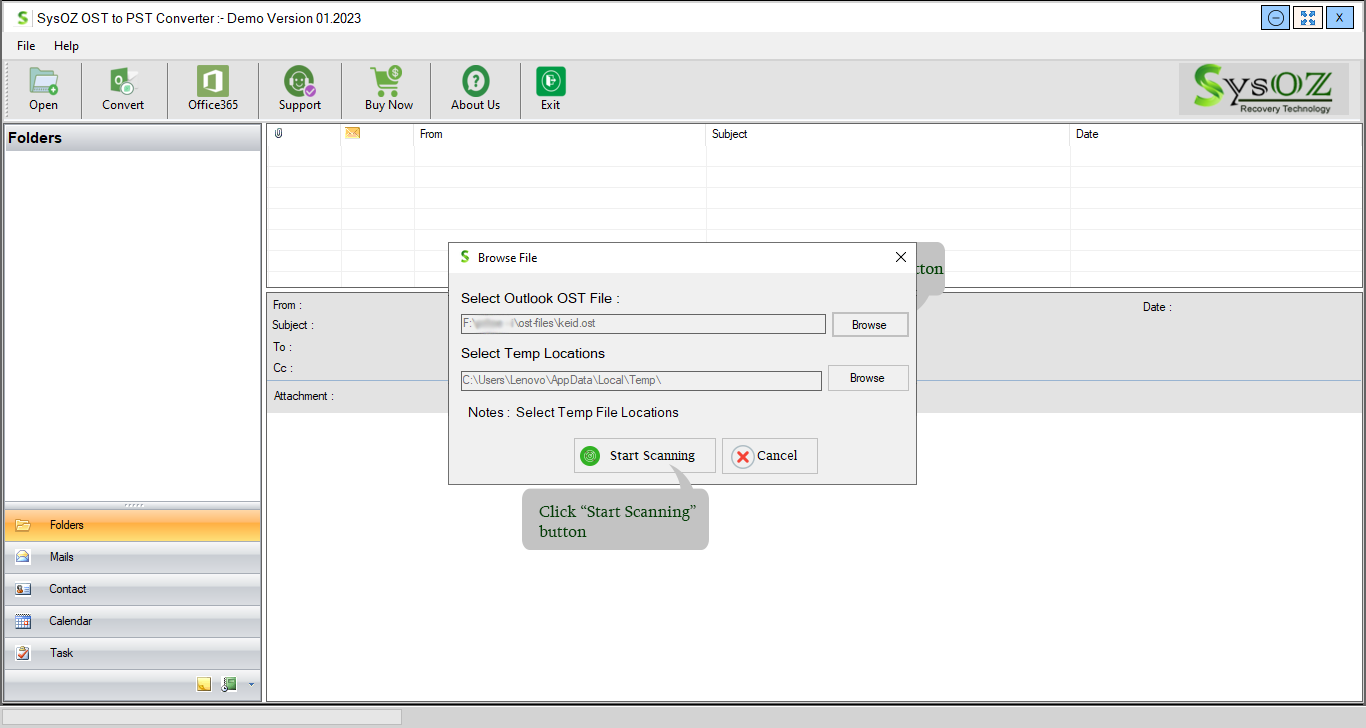Open the Help menu
The width and height of the screenshot is (1366, 728).
tap(66, 46)
